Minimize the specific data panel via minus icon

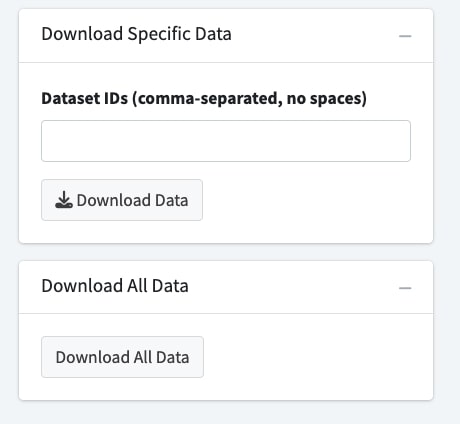point(405,36)
